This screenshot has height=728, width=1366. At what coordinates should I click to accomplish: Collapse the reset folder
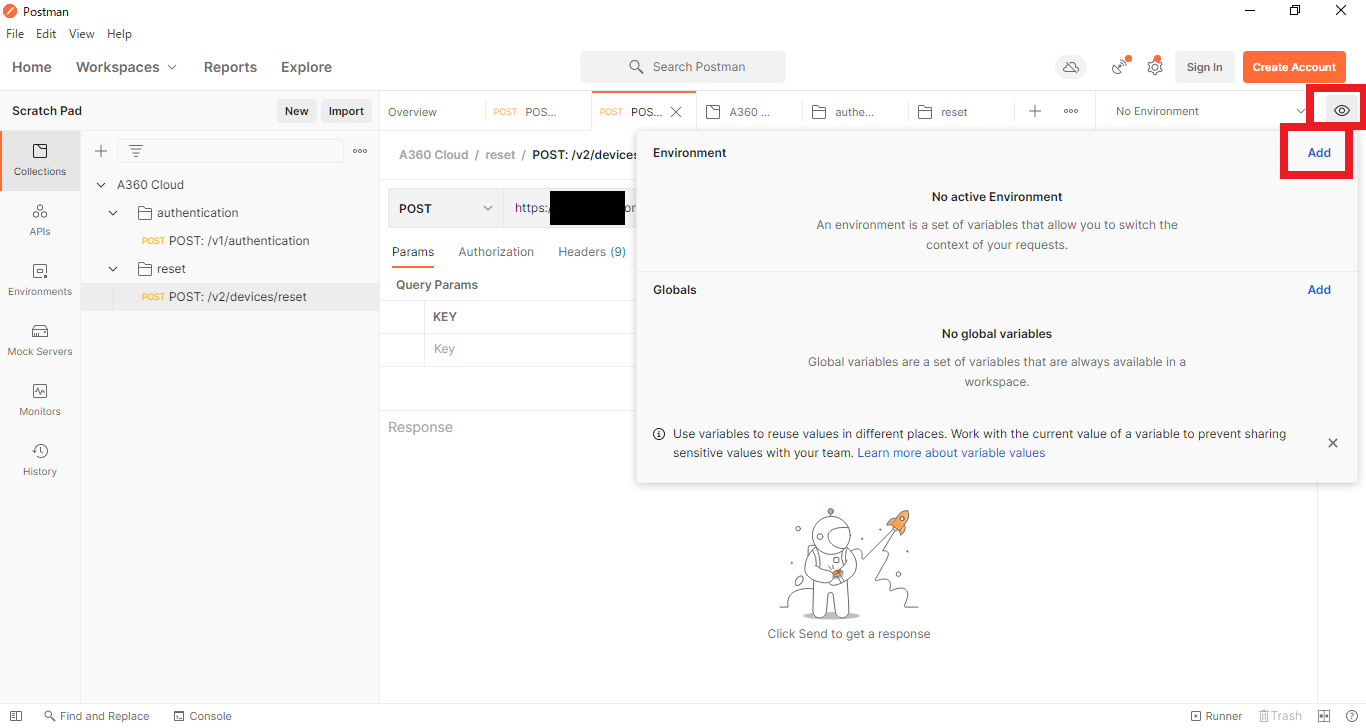pos(113,269)
